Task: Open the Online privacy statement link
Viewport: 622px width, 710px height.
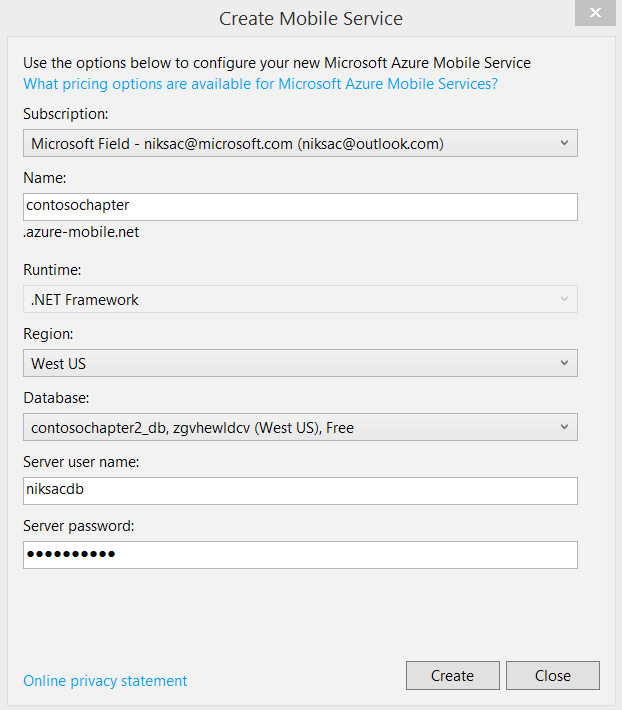Action: click(x=105, y=681)
